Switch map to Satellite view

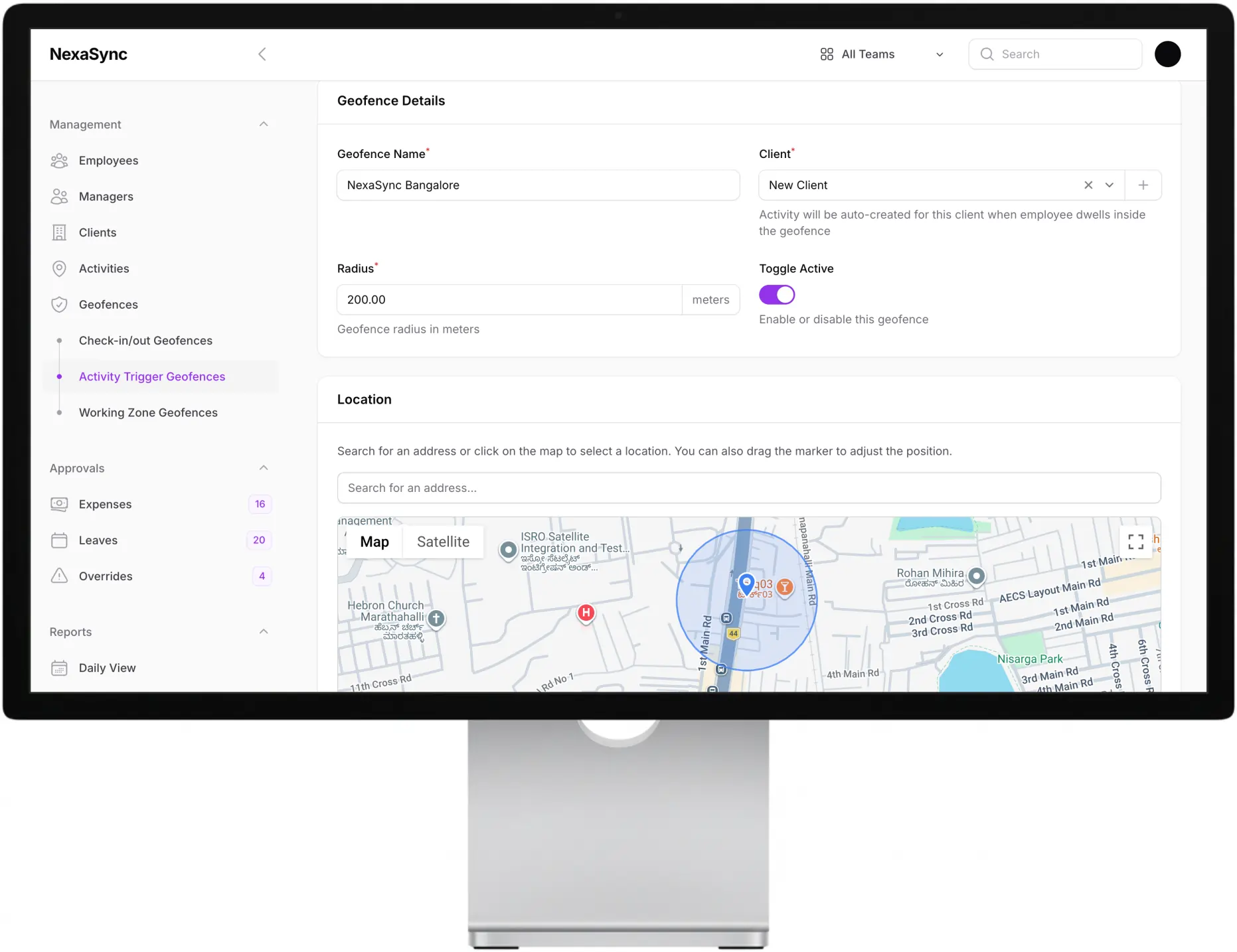tap(443, 542)
